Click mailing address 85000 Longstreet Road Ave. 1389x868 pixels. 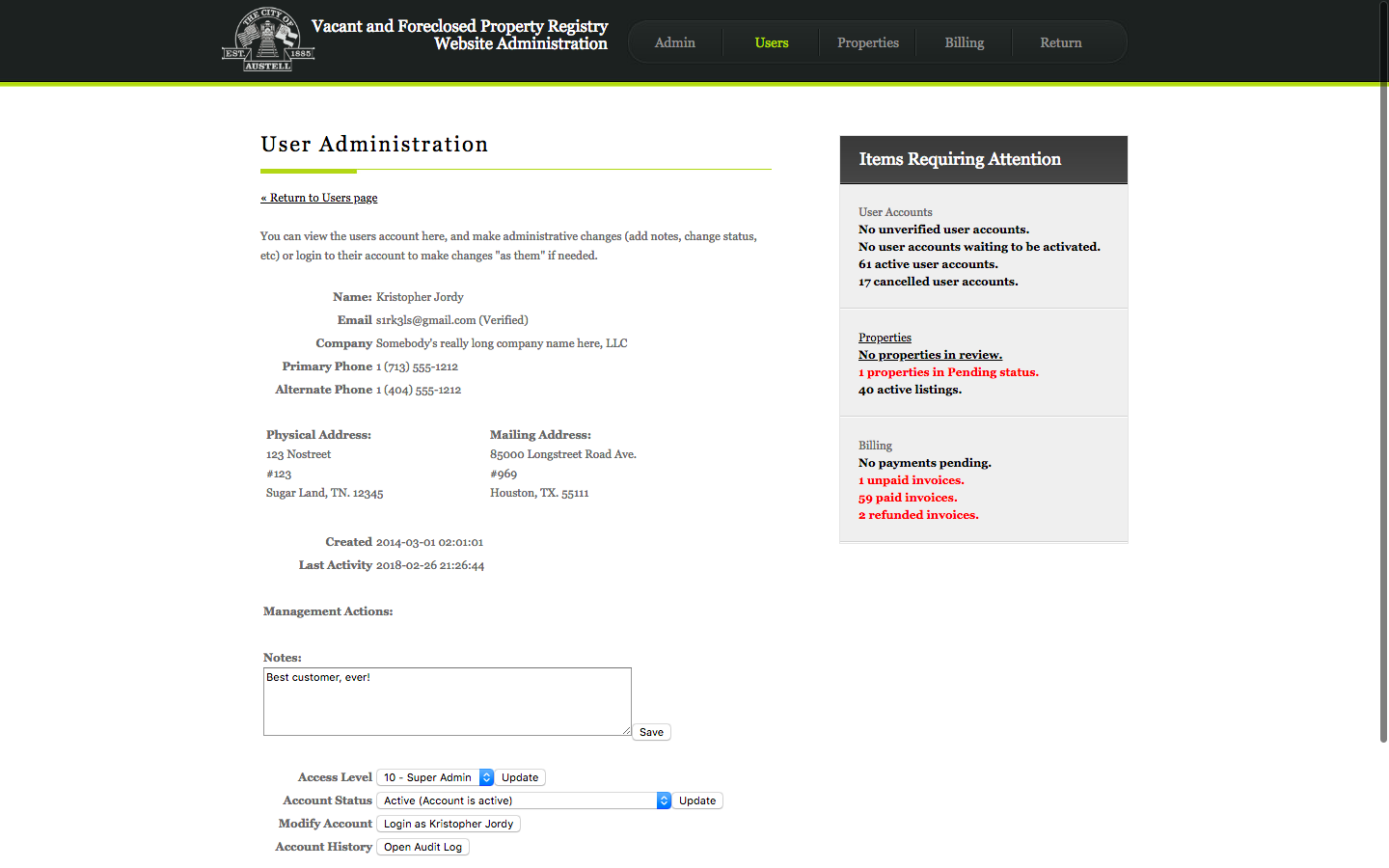[563, 454]
